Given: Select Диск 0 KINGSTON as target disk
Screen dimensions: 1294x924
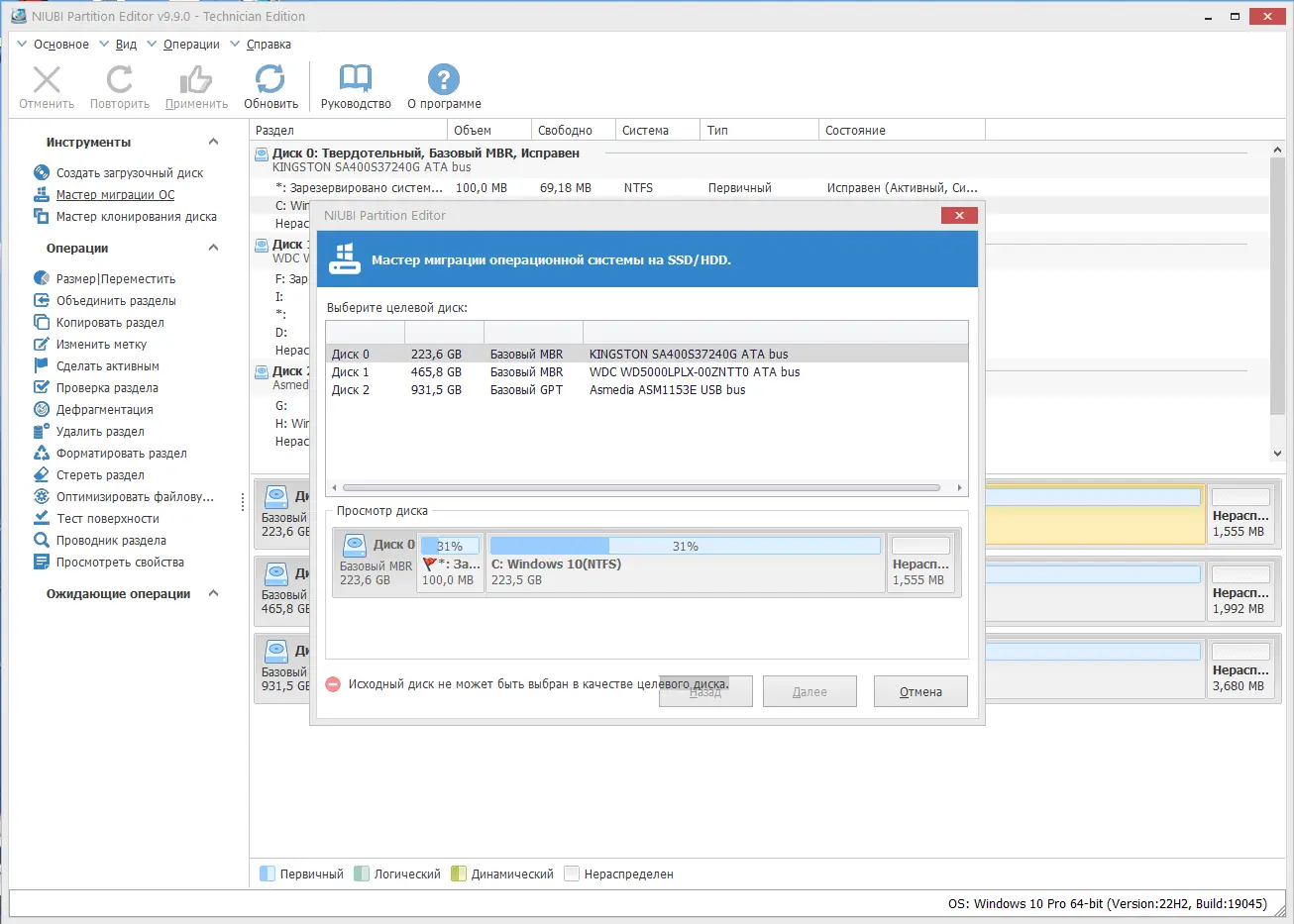Looking at the screenshot, I should coord(646,354).
